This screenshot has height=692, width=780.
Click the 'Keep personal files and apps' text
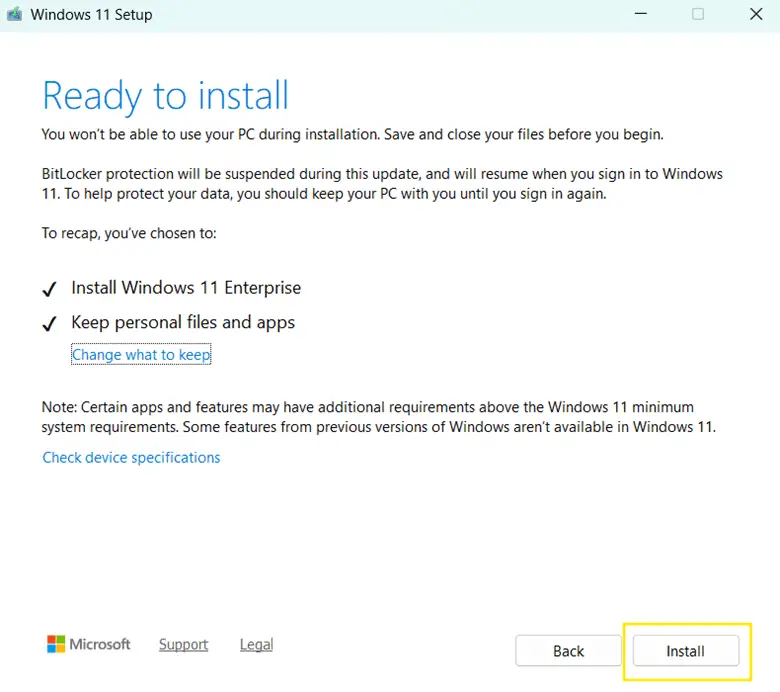tap(183, 322)
